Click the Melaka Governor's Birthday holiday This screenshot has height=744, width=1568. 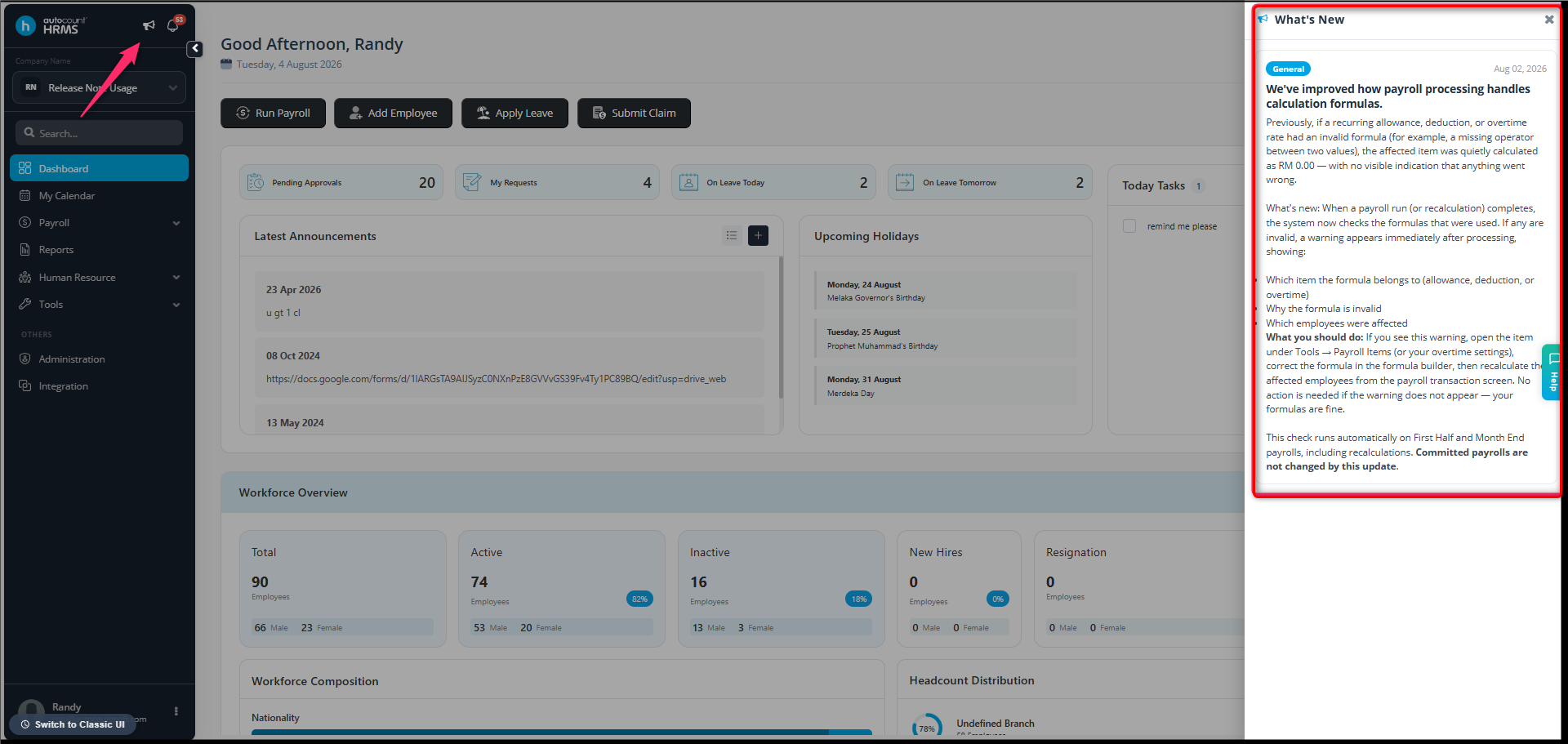946,291
